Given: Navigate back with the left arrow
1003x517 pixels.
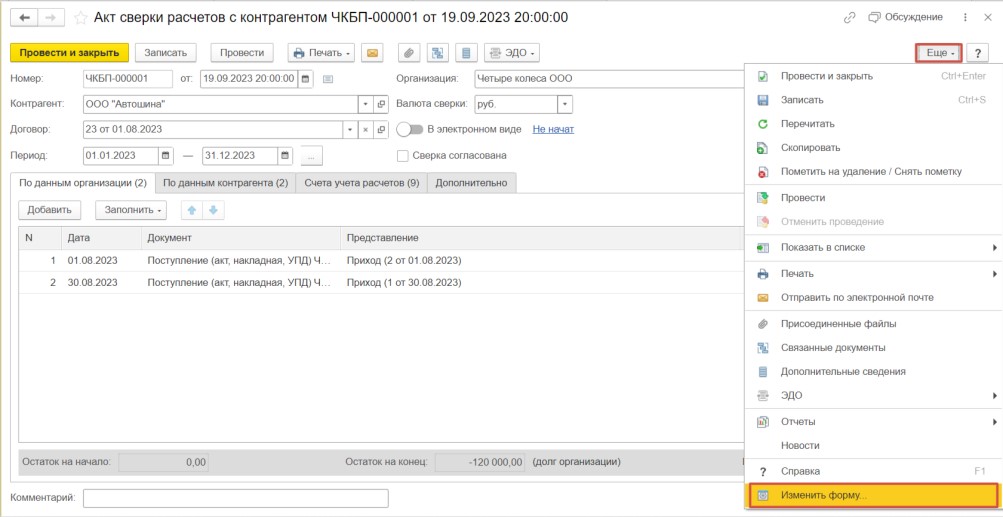Looking at the screenshot, I should [23, 18].
